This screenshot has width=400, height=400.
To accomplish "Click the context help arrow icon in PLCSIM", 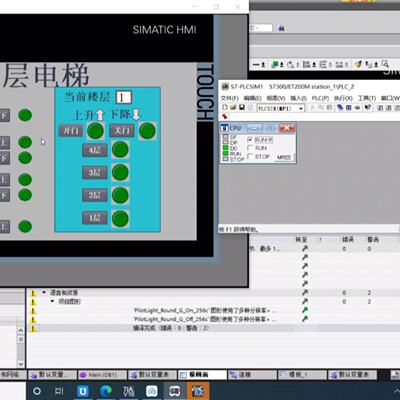I will click(x=367, y=108).
